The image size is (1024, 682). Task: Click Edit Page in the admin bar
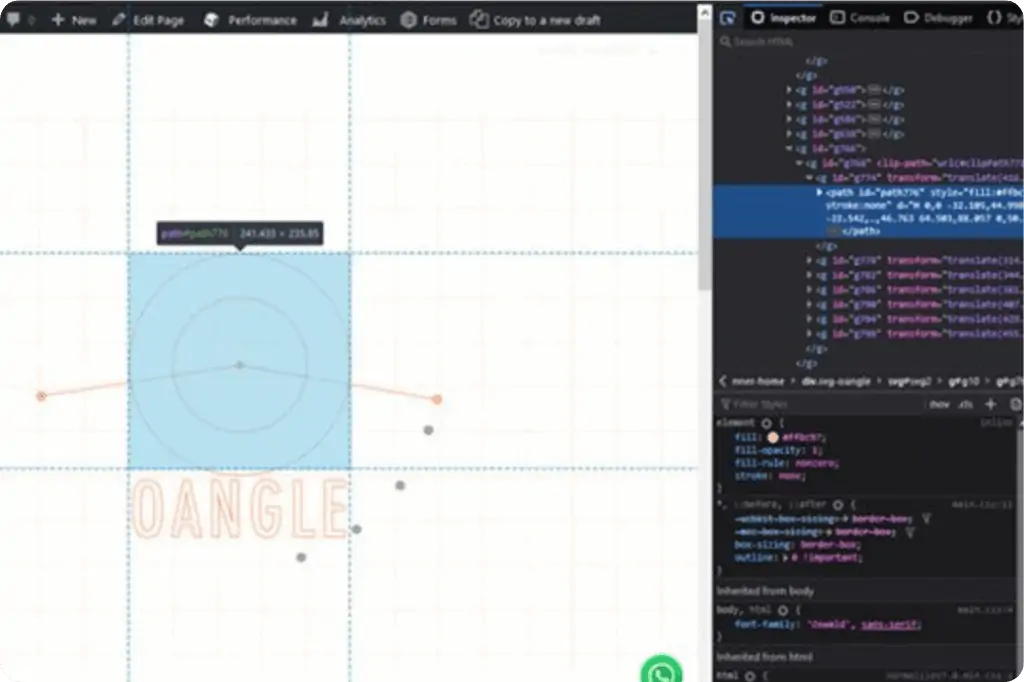point(148,20)
